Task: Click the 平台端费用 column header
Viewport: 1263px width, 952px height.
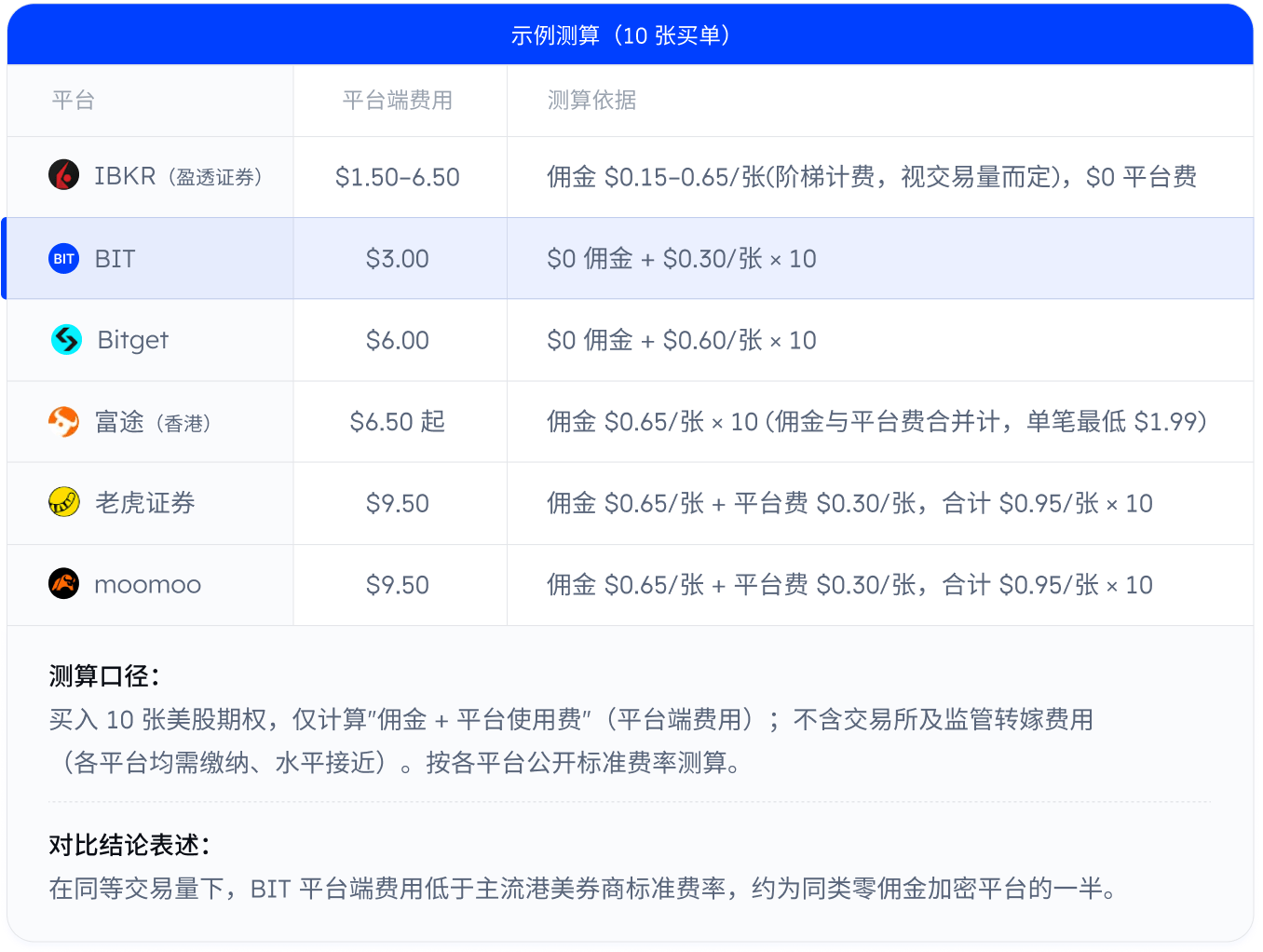Action: point(398,101)
